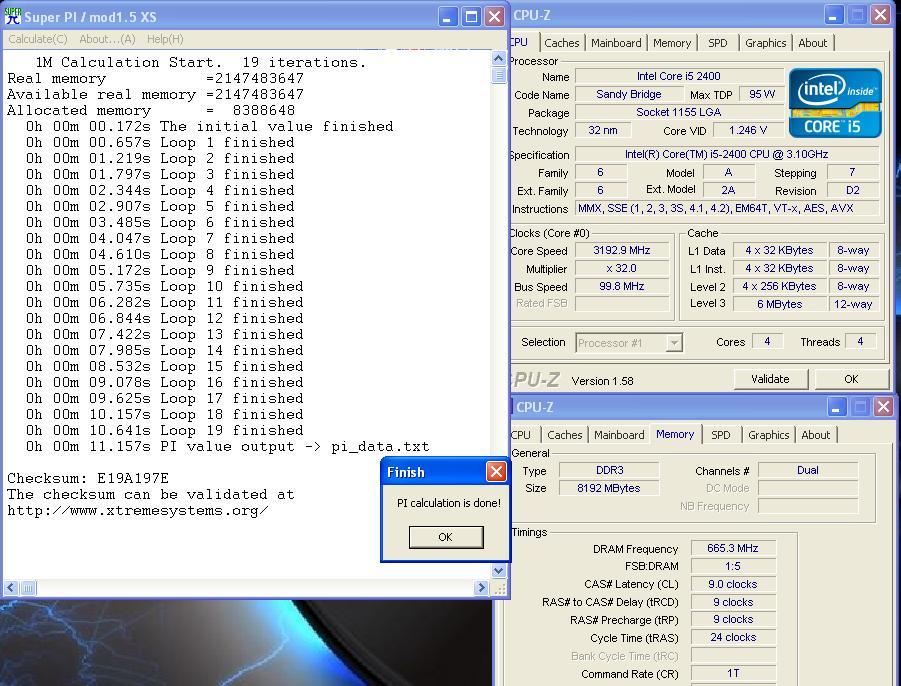The width and height of the screenshot is (901, 686).
Task: Switch to Mainboard tab in upper CPU-Z window
Action: click(616, 43)
